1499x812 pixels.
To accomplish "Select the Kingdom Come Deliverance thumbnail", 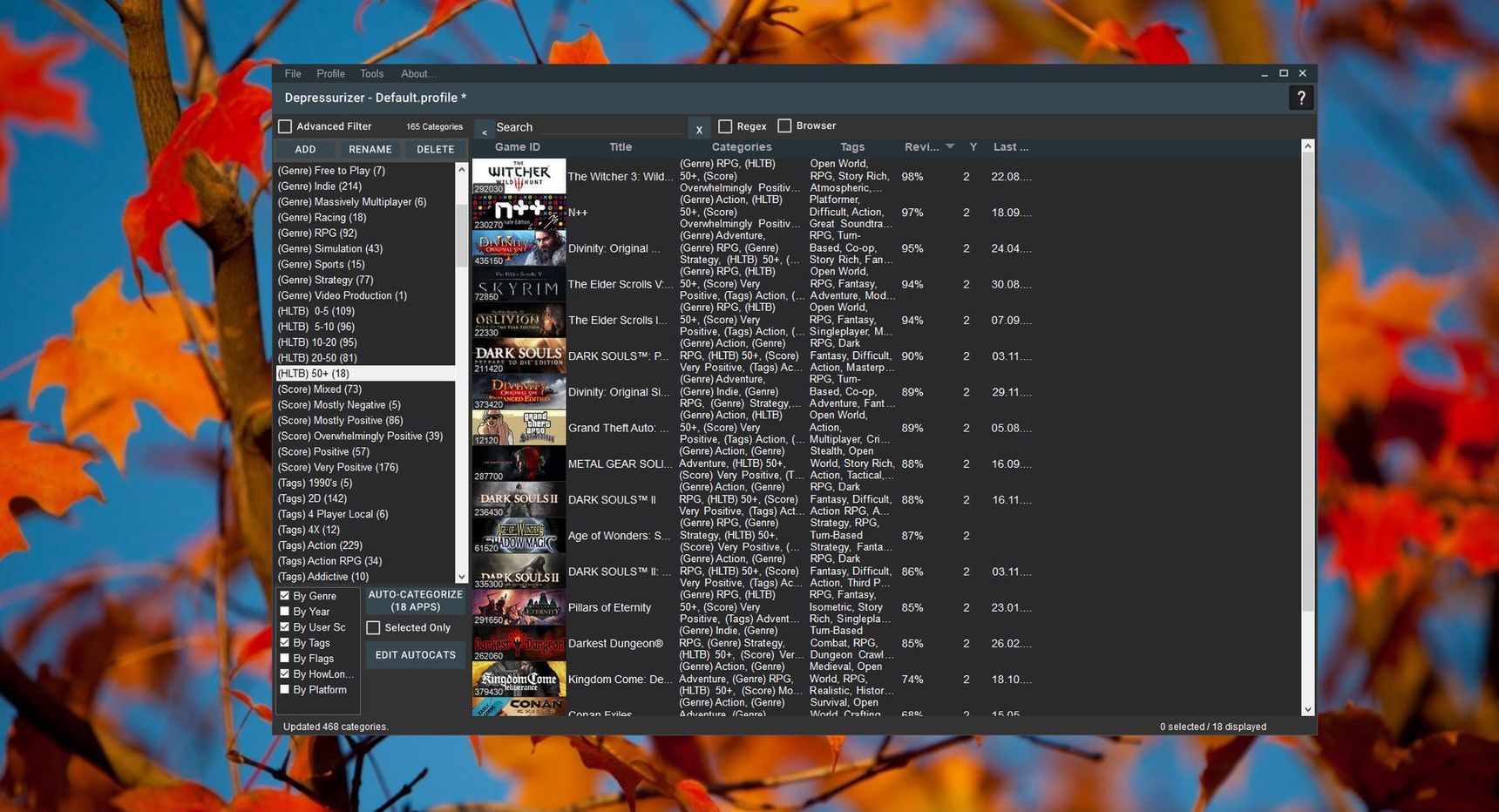I will pos(519,679).
